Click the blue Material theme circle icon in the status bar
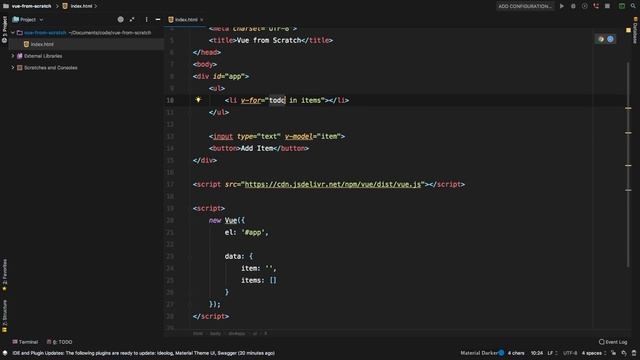Screen dimensions: 640x360 point(501,353)
